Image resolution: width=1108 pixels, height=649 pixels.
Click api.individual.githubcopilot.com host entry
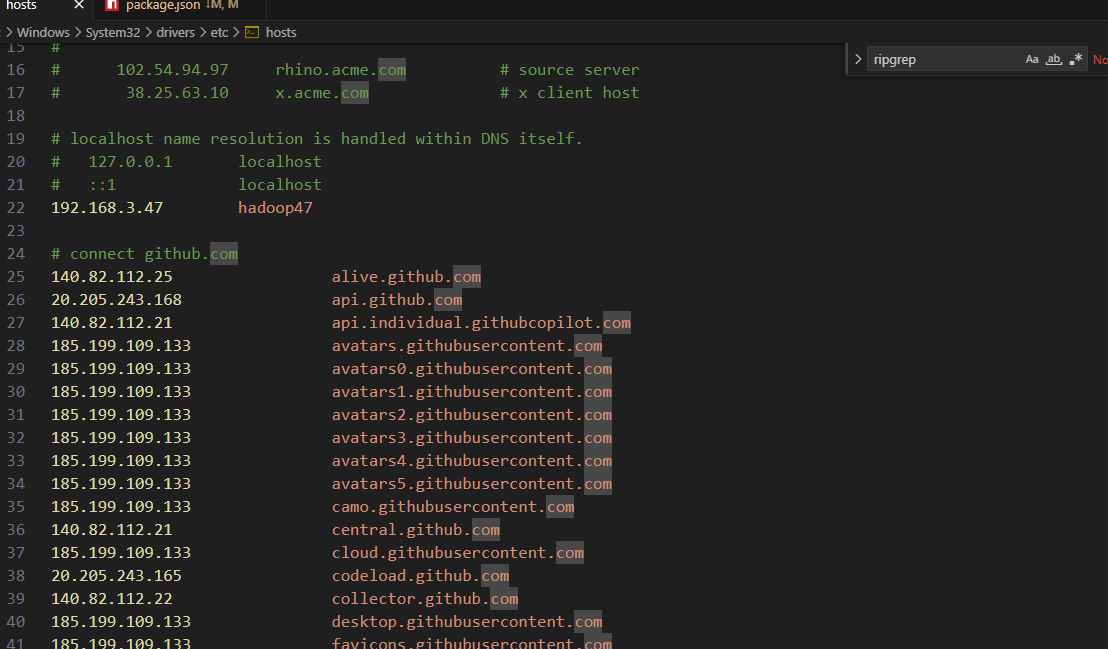click(481, 322)
